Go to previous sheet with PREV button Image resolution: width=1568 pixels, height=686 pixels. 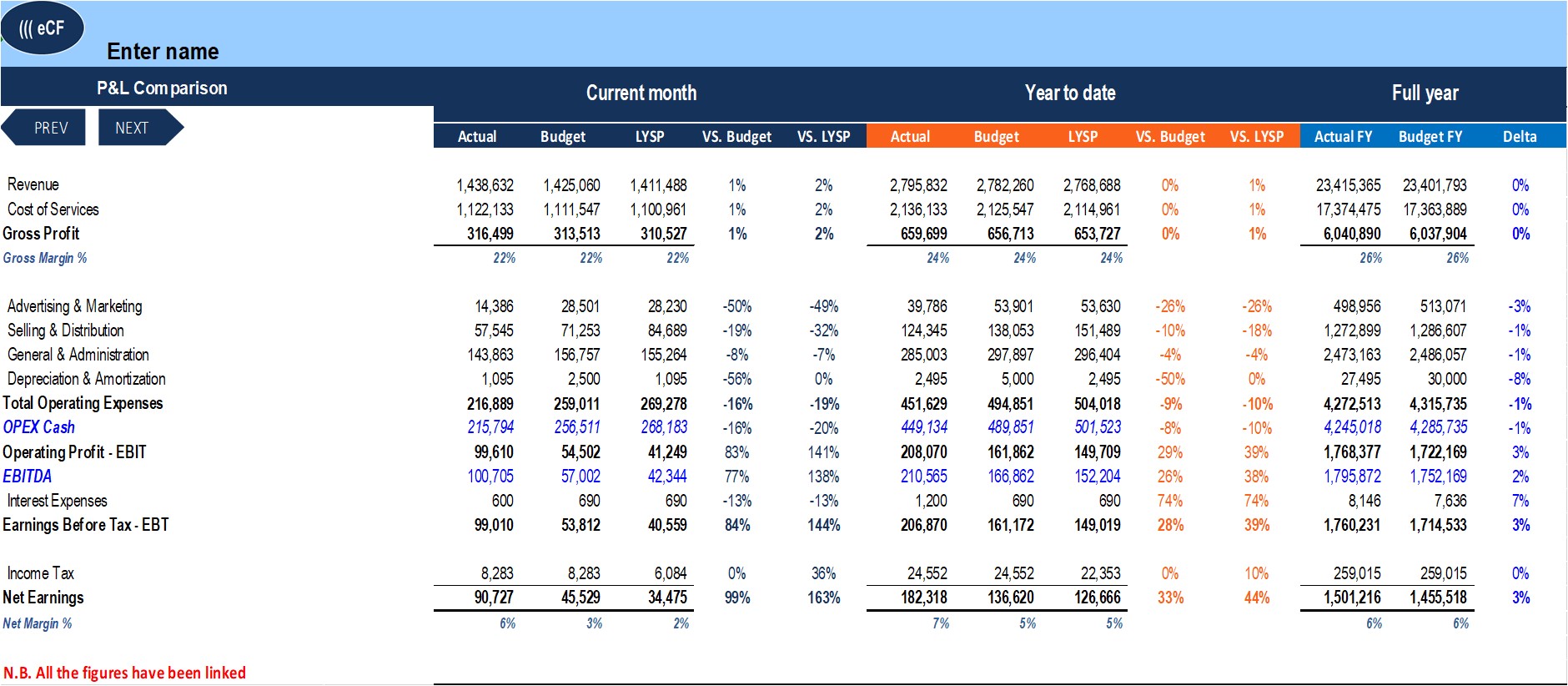44,128
